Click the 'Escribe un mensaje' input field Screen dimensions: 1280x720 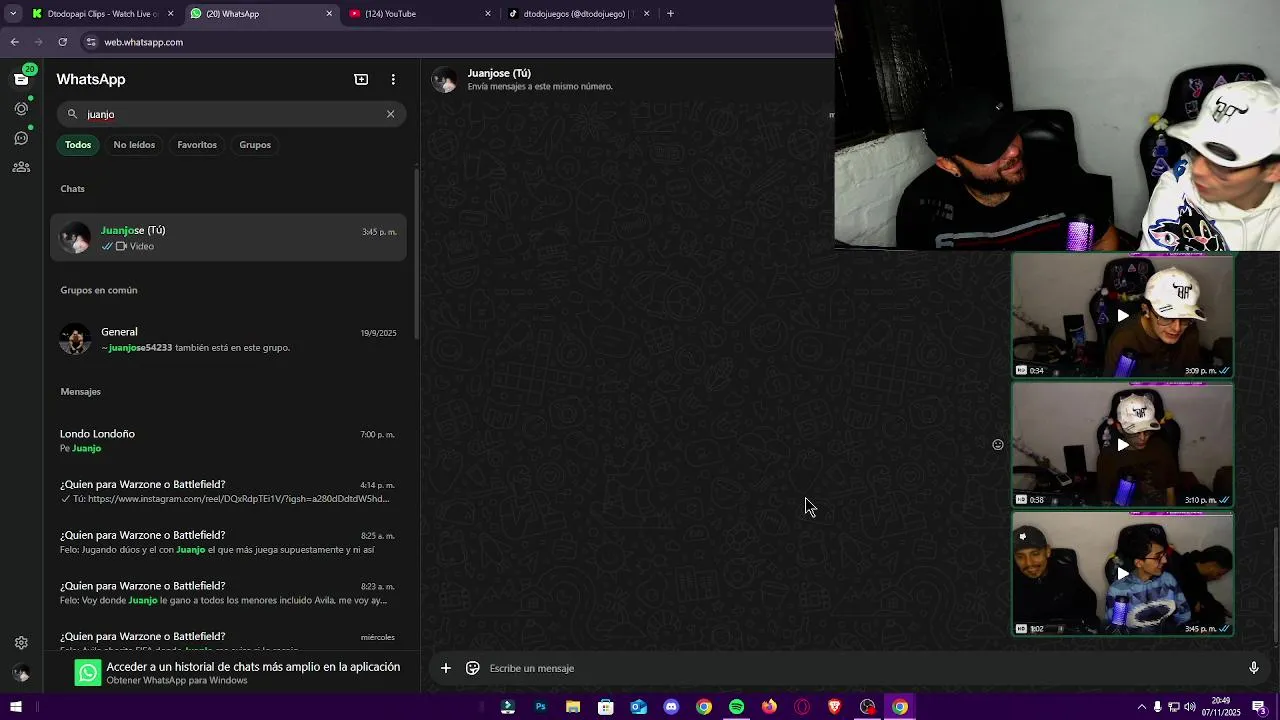click(860, 668)
